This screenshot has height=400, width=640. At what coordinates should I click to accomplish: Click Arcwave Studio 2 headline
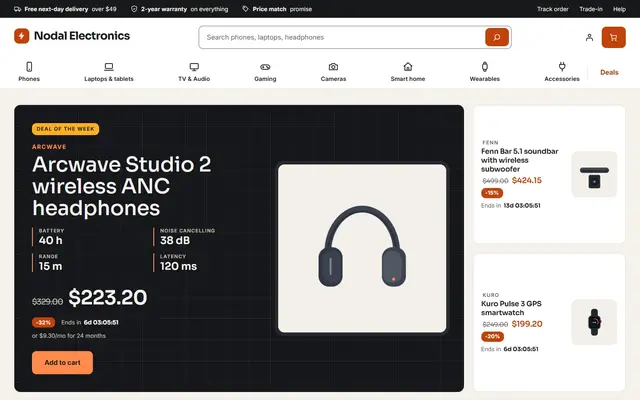click(122, 186)
